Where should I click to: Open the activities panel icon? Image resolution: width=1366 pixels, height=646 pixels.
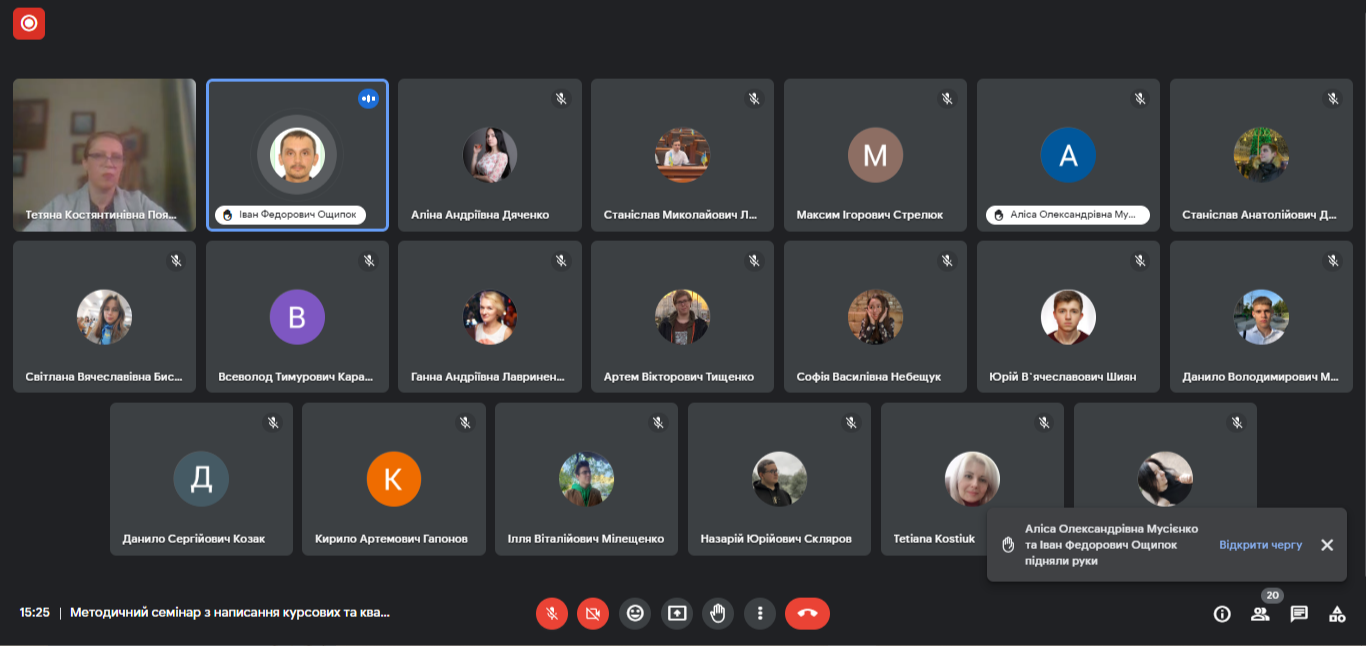(1337, 614)
